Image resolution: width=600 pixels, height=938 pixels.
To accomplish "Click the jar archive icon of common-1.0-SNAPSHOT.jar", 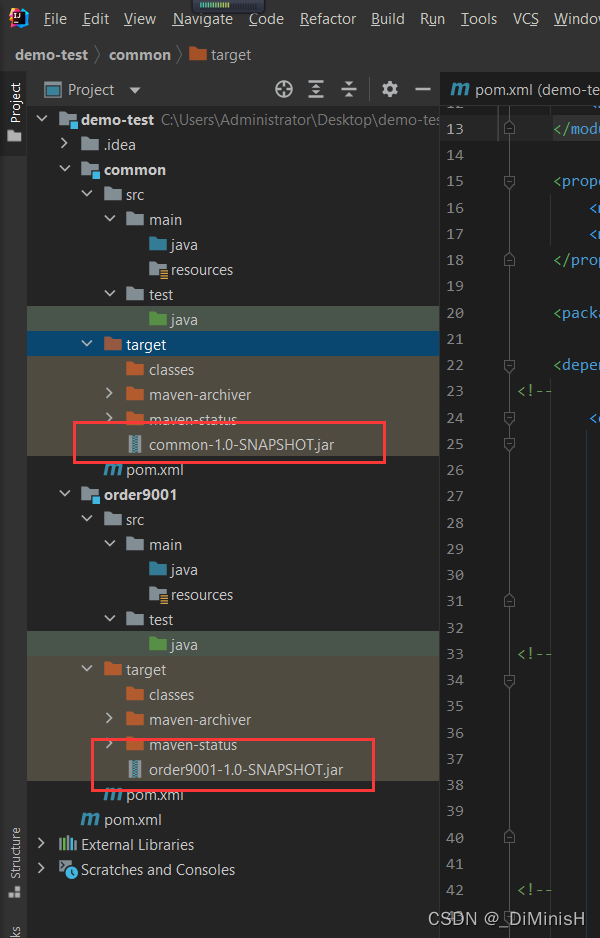I will 135,444.
